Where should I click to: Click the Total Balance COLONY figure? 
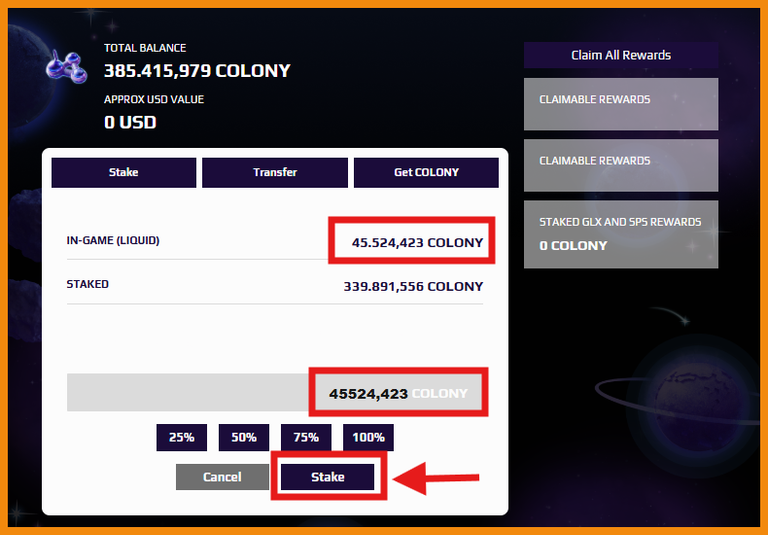197,71
